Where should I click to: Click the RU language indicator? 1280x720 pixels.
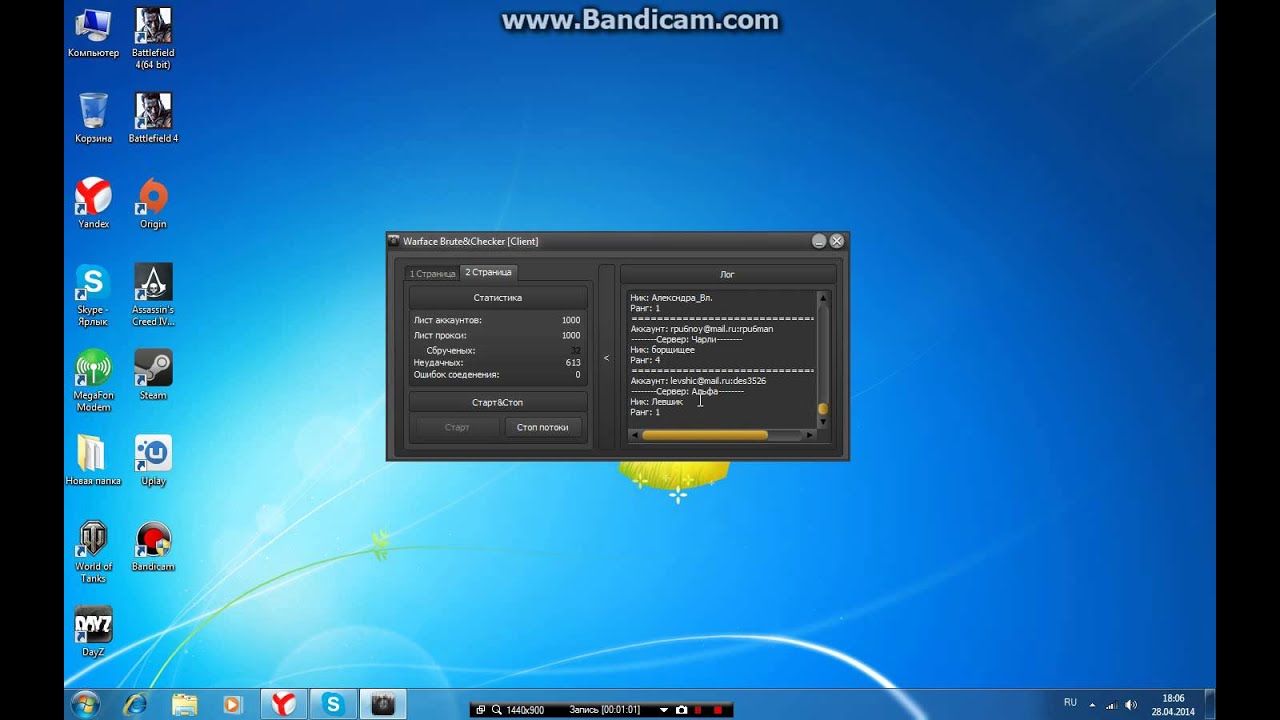click(x=1070, y=703)
